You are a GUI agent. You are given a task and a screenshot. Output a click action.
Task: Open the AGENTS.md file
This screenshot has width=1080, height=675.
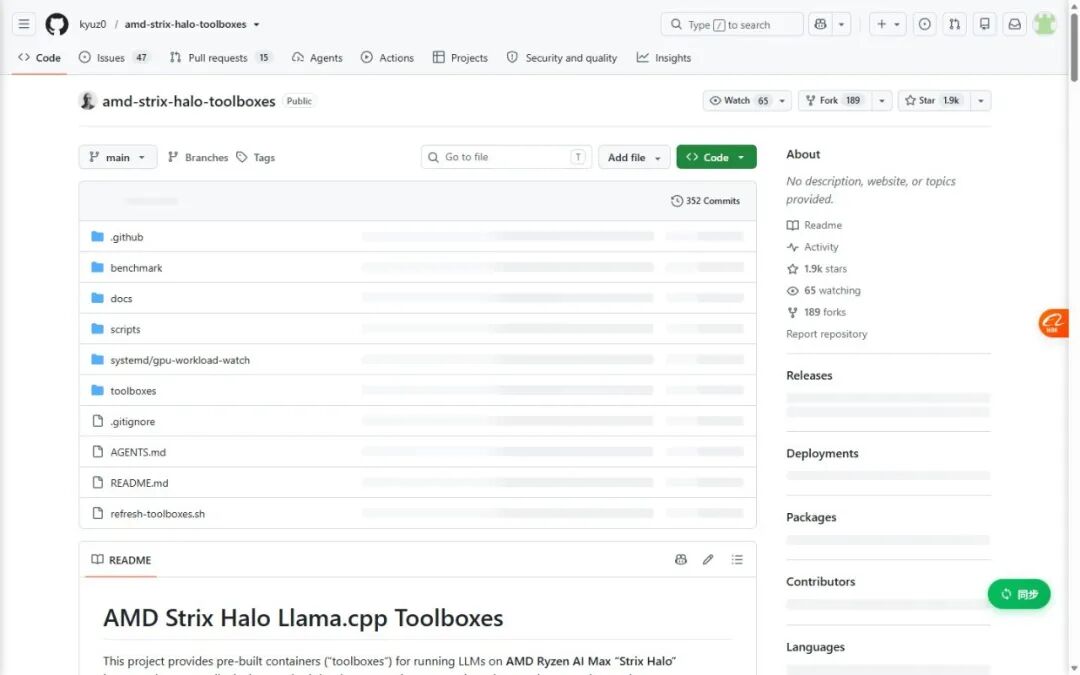[138, 453]
